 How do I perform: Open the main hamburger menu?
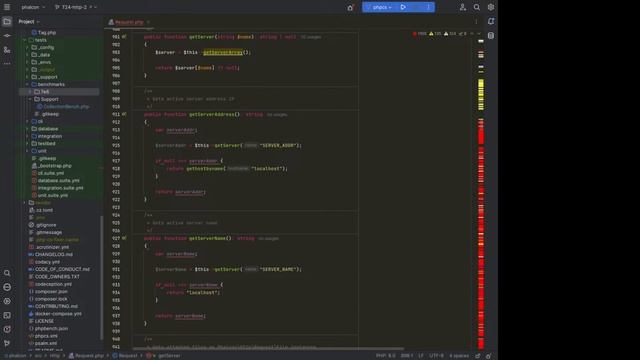7,7
